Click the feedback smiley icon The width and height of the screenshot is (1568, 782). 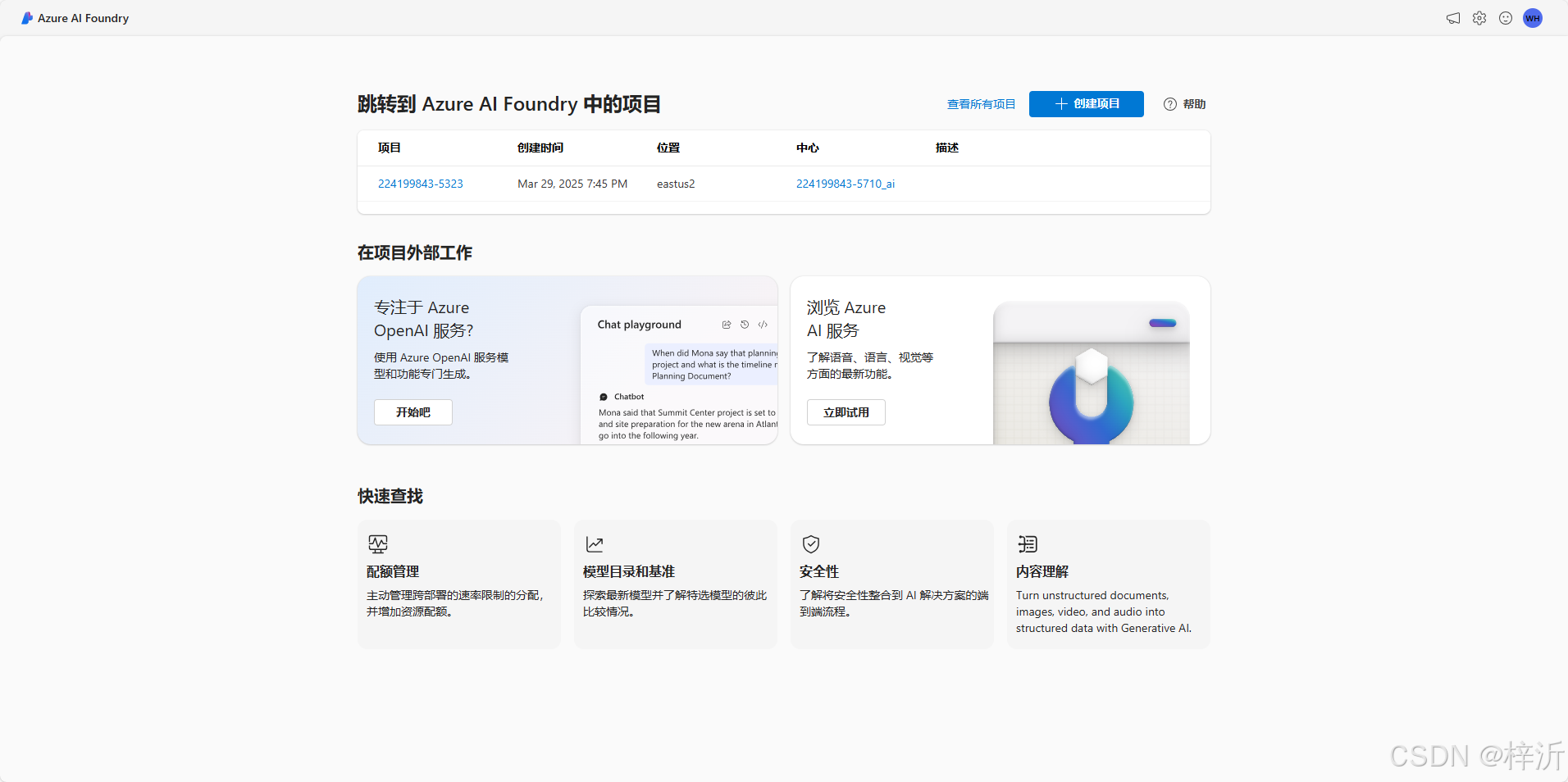pyautogui.click(x=1506, y=18)
